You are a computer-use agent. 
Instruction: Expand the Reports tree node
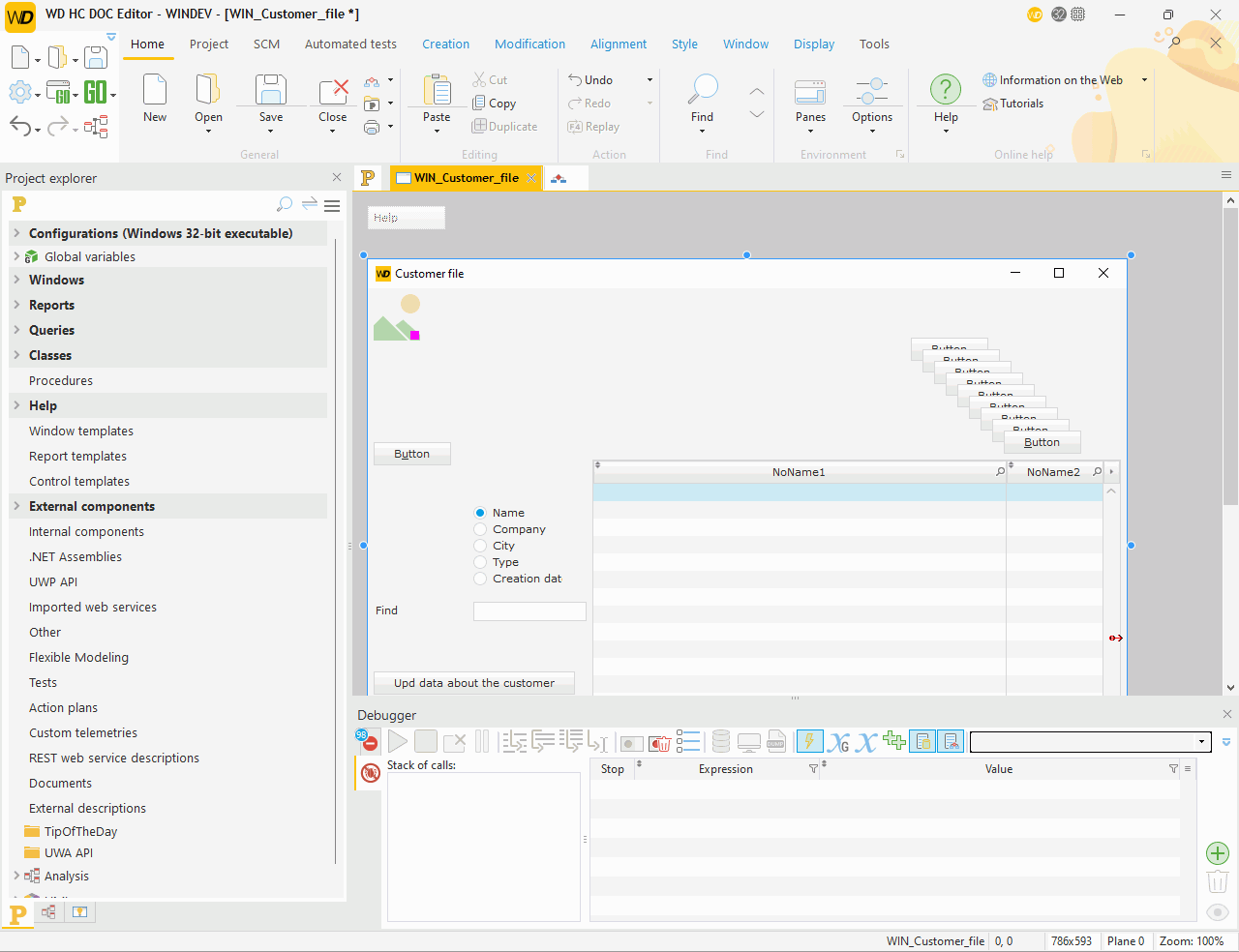tap(16, 305)
